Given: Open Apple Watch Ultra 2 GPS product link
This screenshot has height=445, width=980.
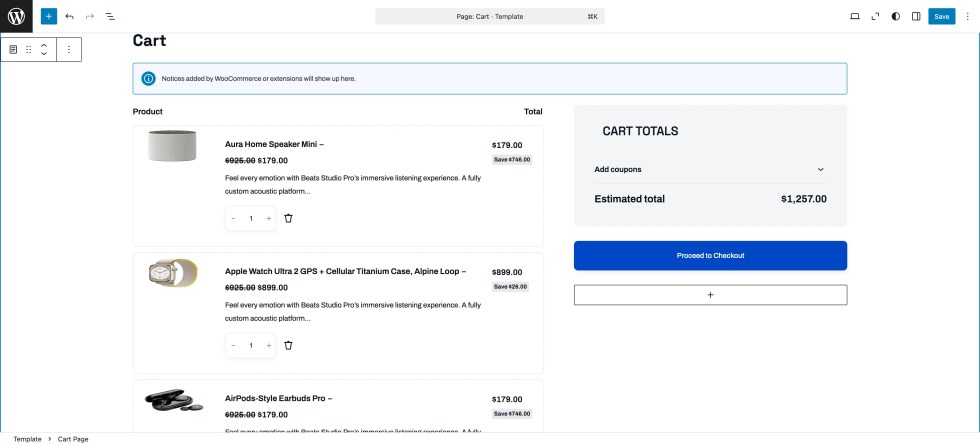Looking at the screenshot, I should point(346,271).
